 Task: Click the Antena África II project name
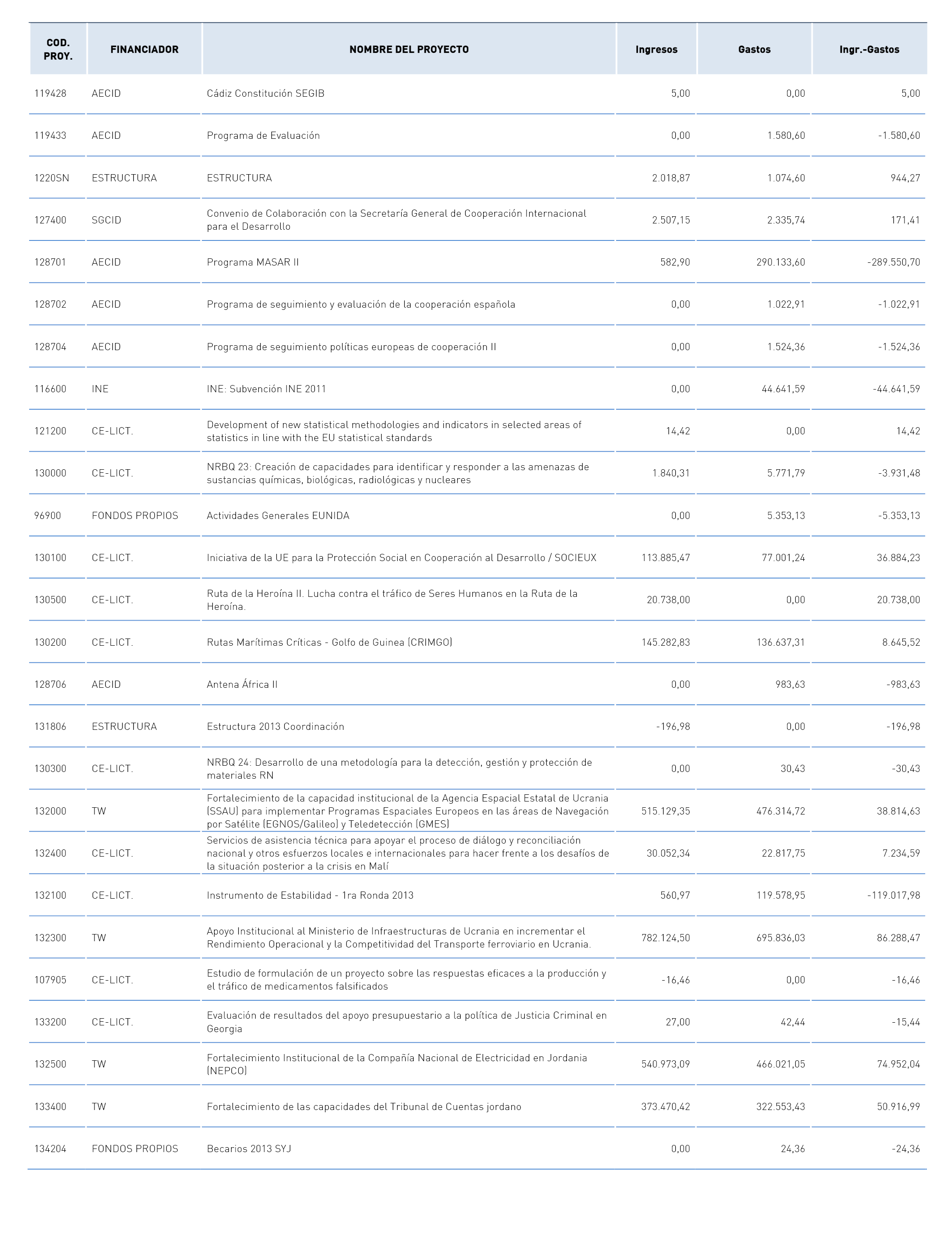[242, 684]
